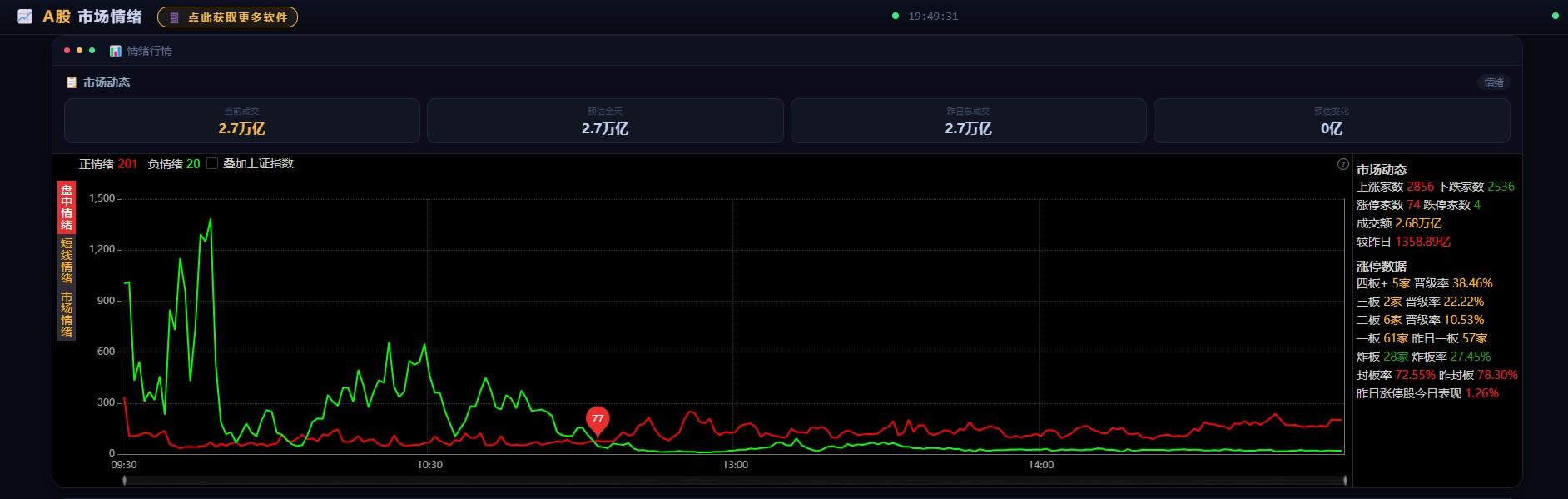1568x499 pixels.
Task: Click the chart zoom slider track
Action: 735,480
